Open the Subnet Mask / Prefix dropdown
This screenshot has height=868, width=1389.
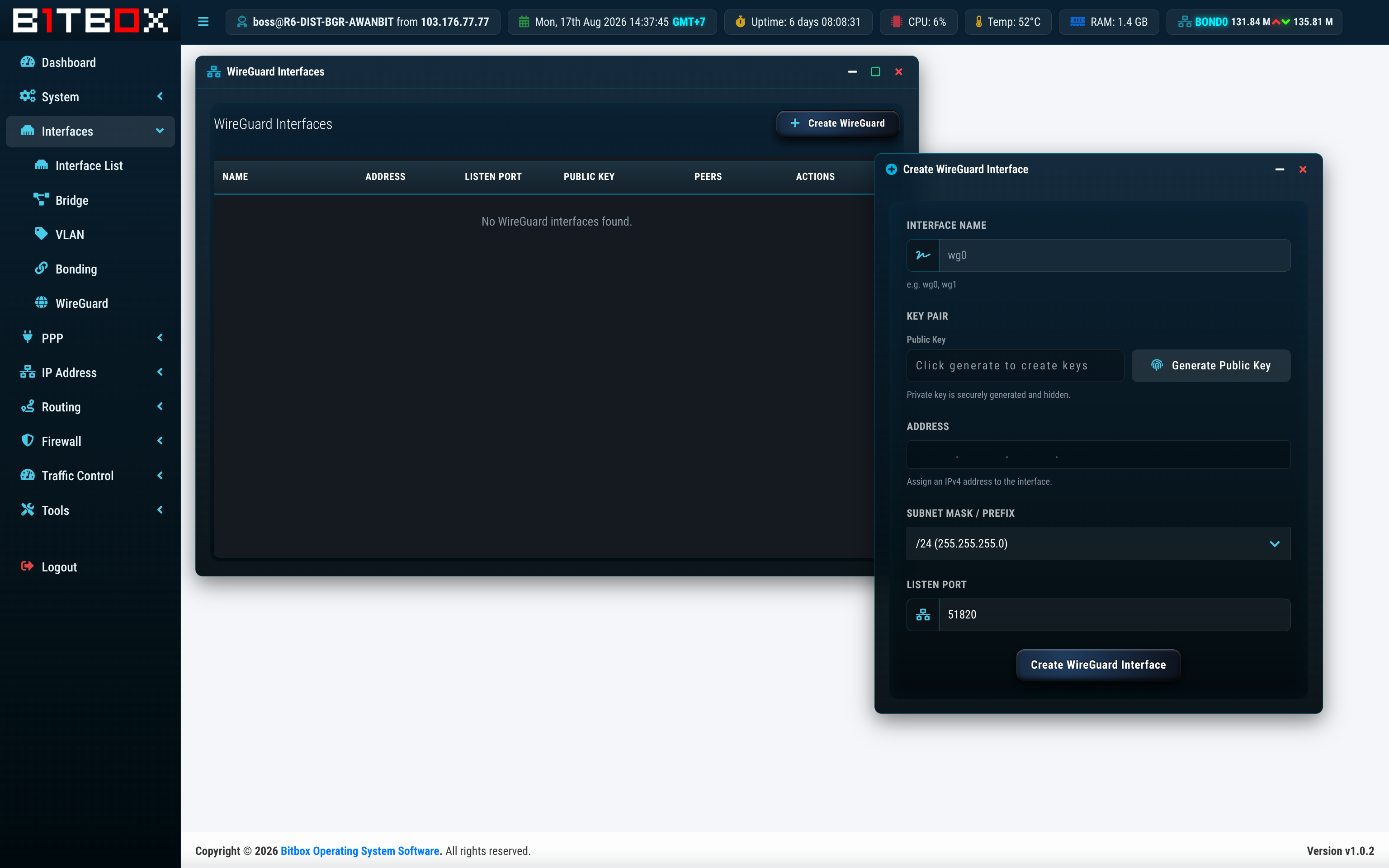(1098, 544)
